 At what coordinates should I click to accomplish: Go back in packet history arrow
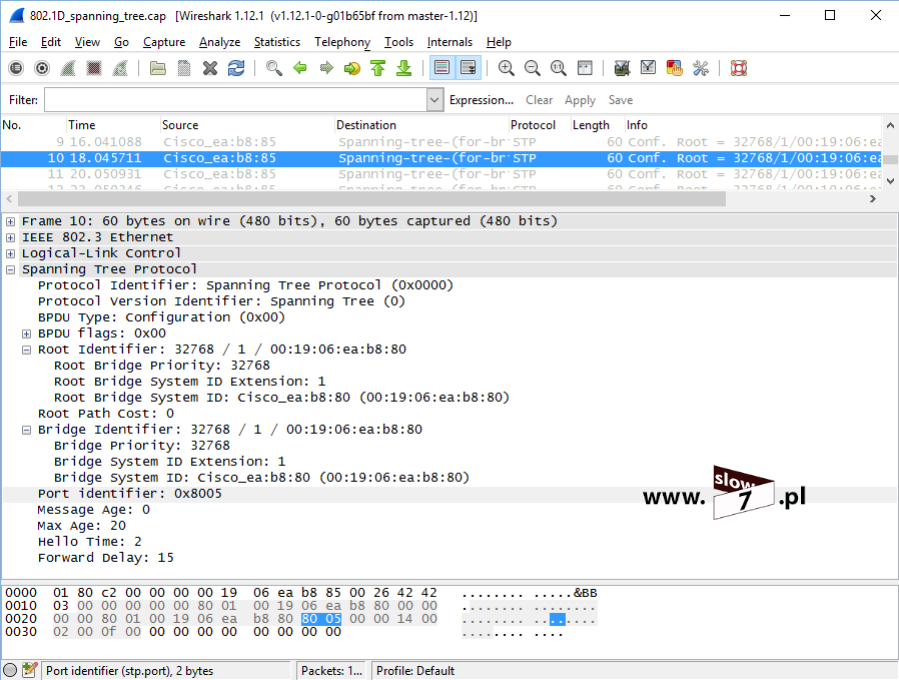(300, 68)
